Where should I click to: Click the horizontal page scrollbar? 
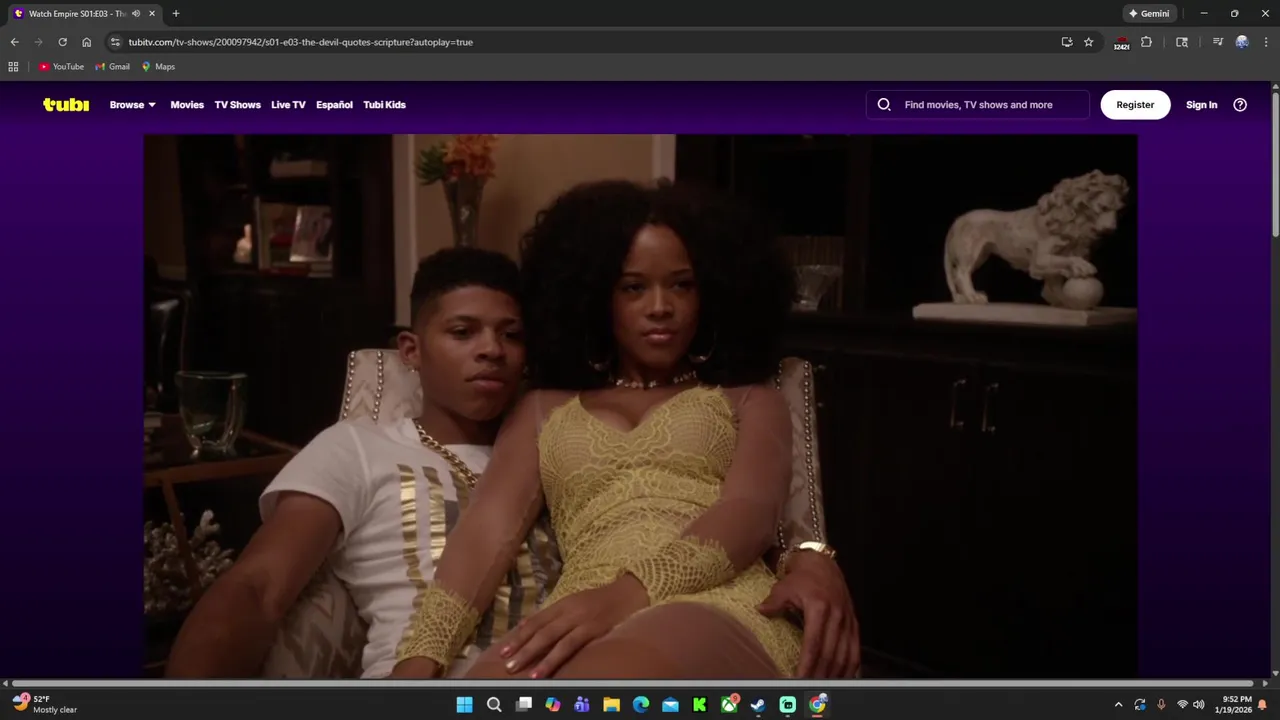[x=635, y=683]
